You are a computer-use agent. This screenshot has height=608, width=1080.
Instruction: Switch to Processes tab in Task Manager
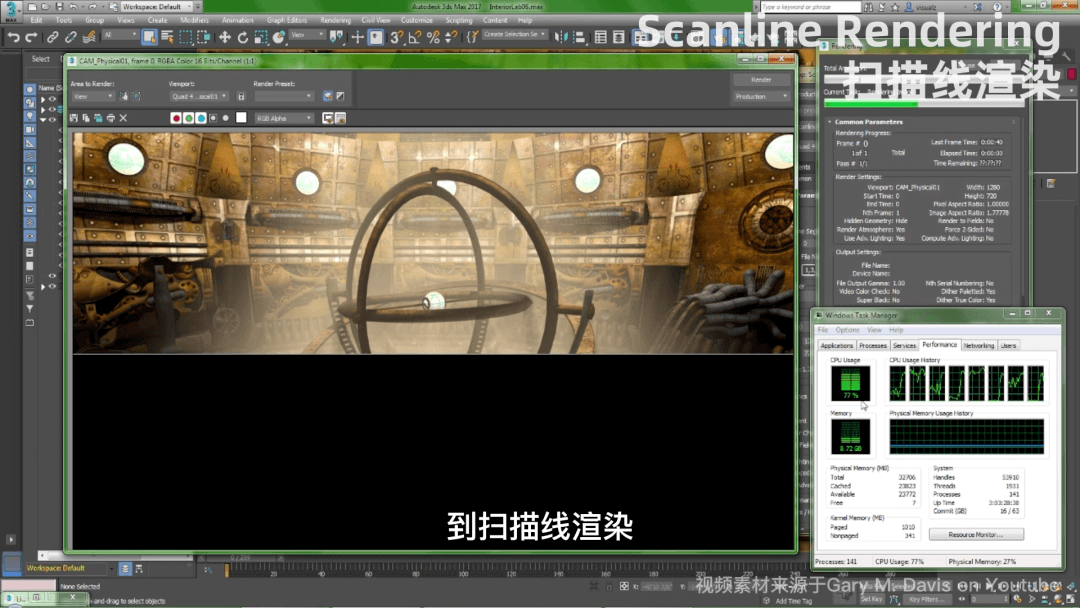(x=873, y=346)
